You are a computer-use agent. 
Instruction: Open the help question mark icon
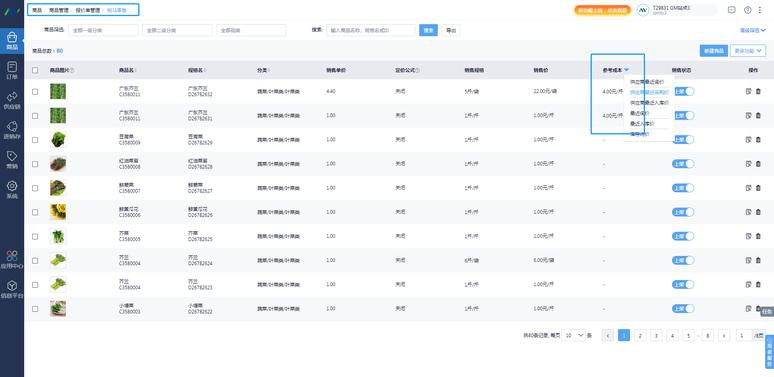point(747,10)
